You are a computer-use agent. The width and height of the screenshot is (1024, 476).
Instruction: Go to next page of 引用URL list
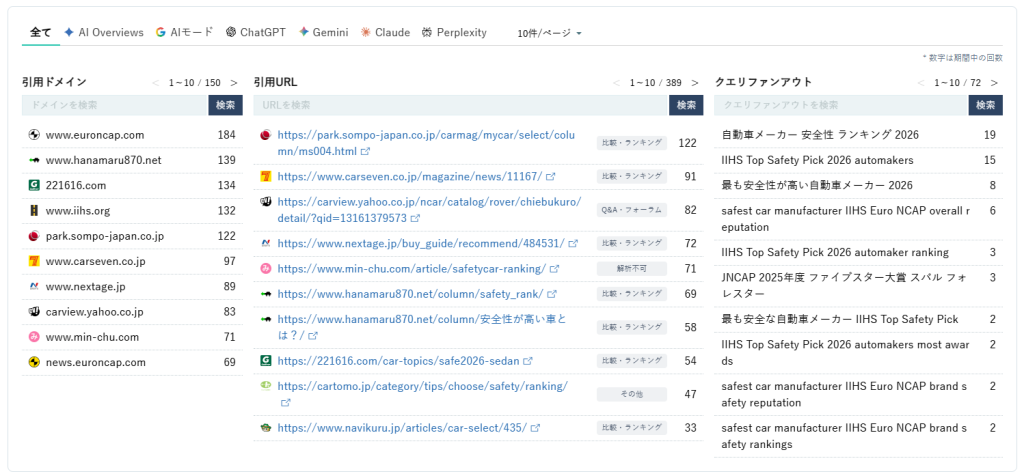pyautogui.click(x=695, y=83)
